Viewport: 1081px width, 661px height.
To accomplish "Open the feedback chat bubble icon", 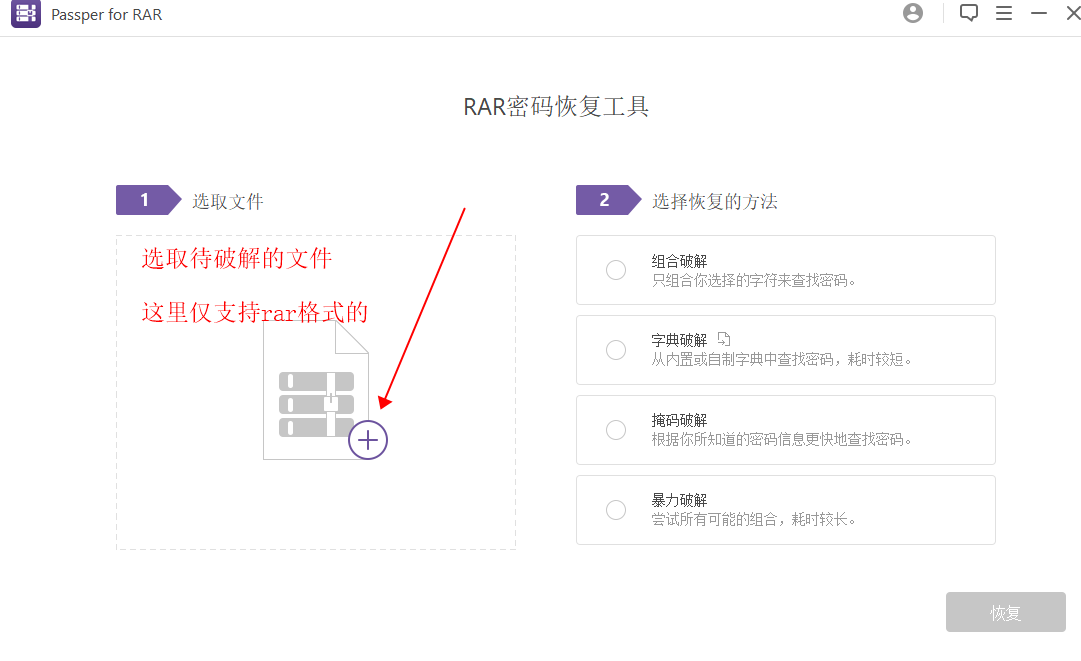I will (x=968, y=14).
